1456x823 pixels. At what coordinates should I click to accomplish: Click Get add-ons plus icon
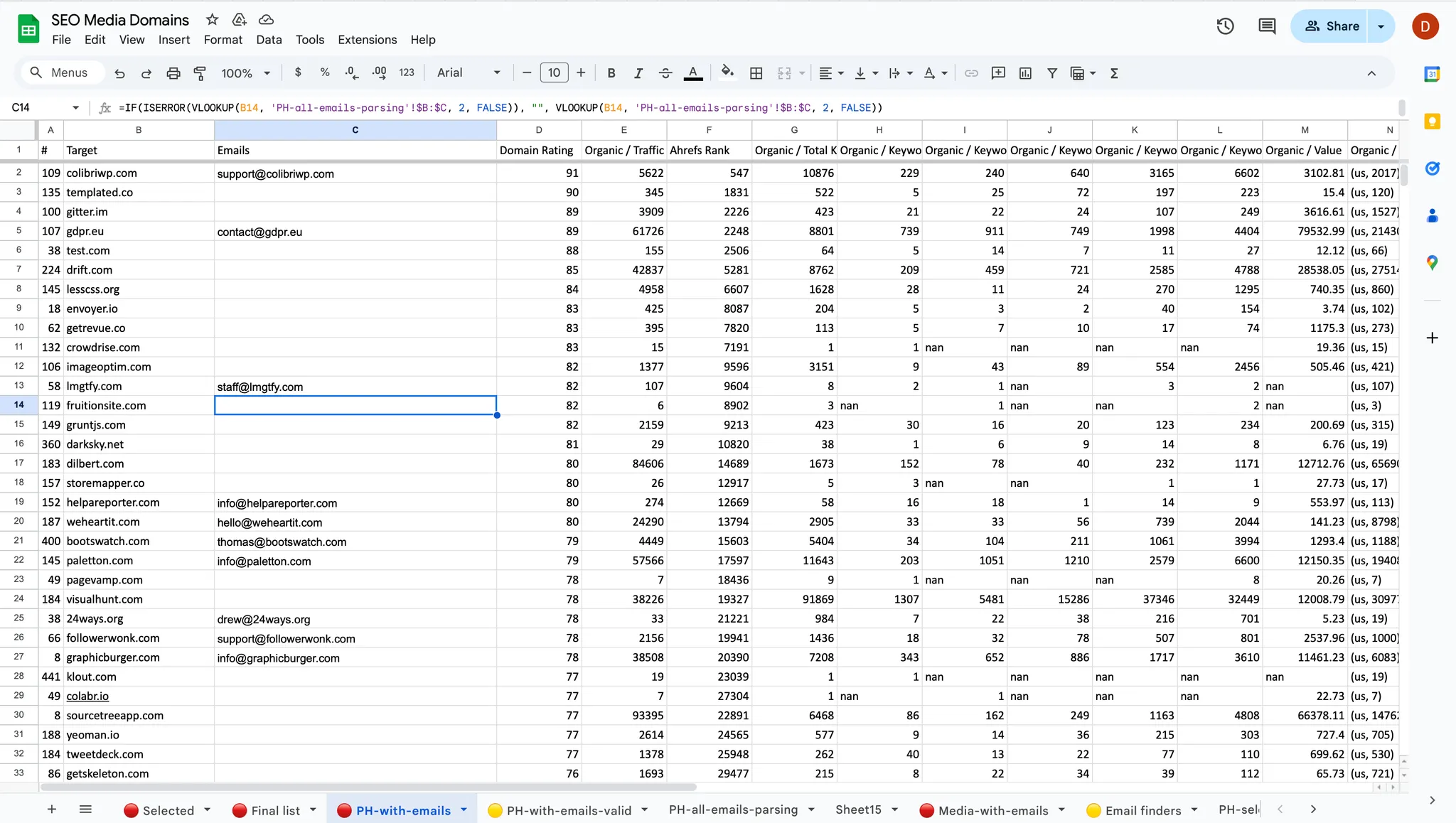[x=1432, y=338]
